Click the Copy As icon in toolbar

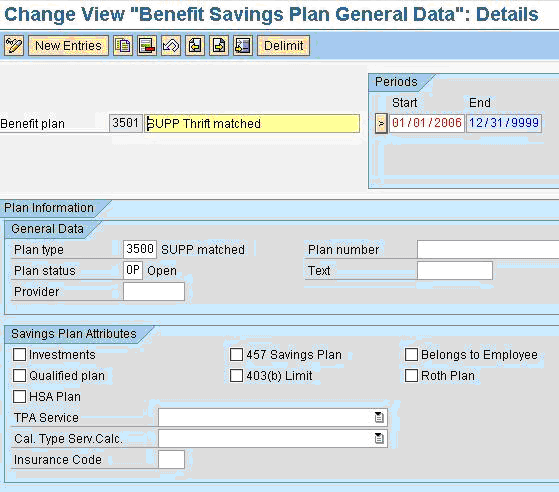(123, 46)
